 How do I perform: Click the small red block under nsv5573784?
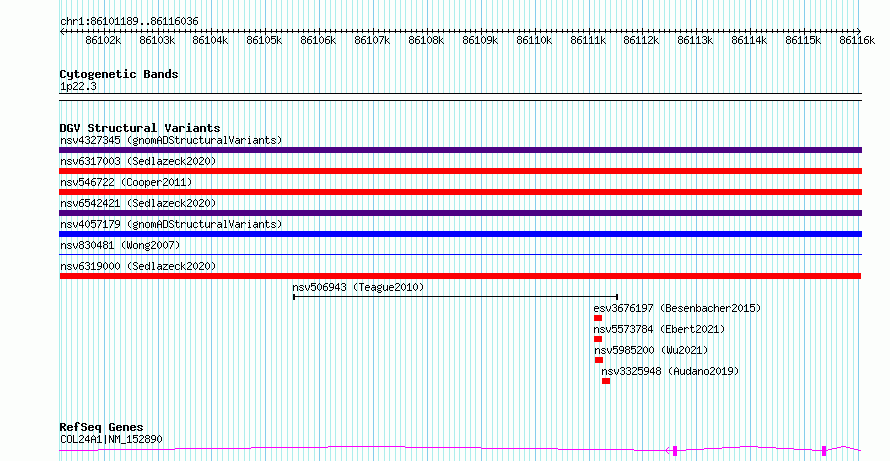[x=598, y=339]
